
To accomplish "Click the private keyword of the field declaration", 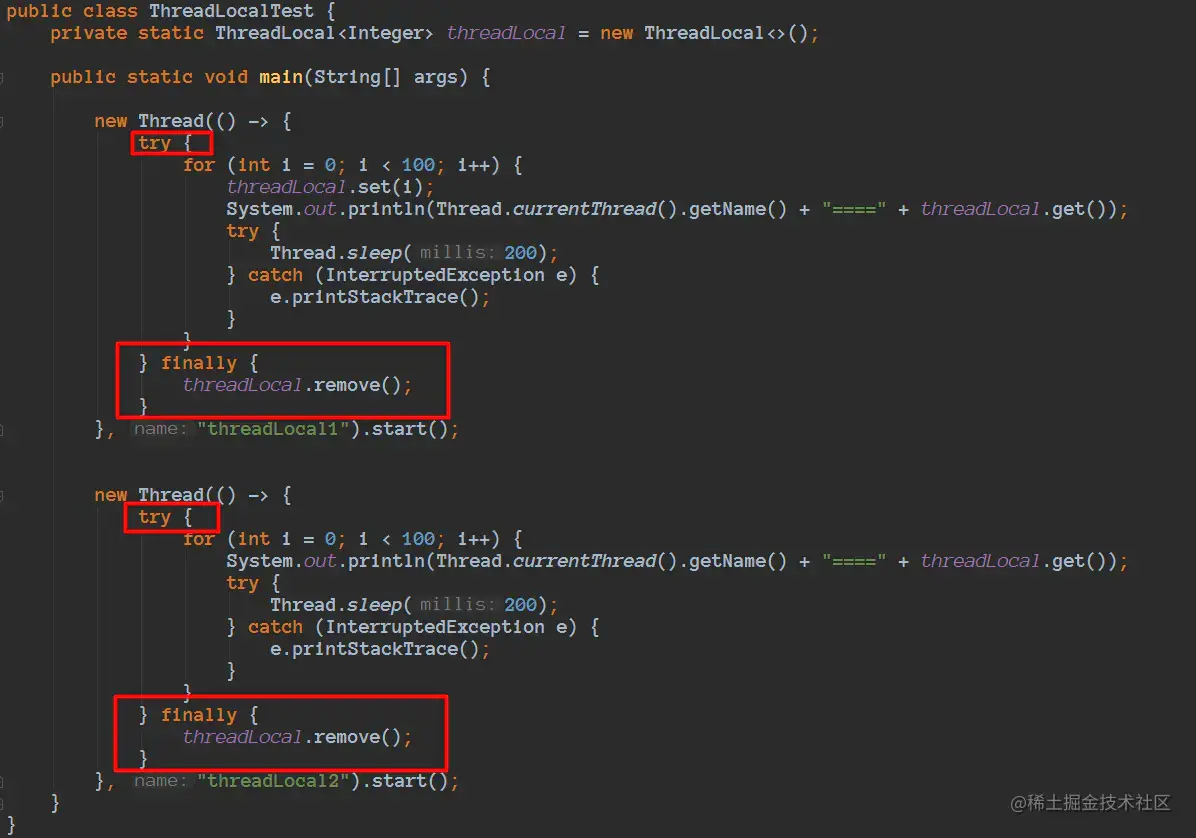I will (x=88, y=33).
